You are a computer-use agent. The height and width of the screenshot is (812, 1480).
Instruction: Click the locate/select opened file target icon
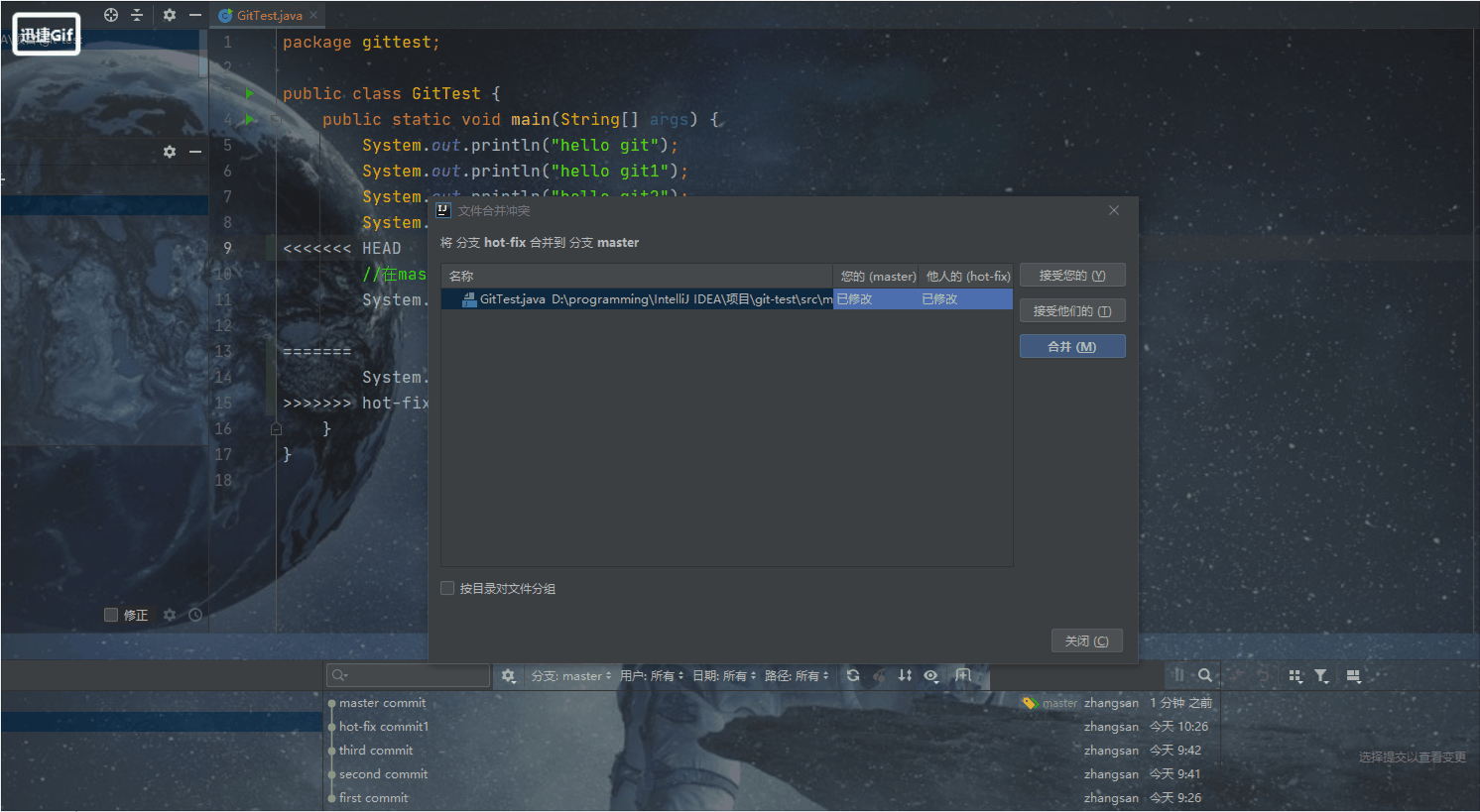coord(111,15)
